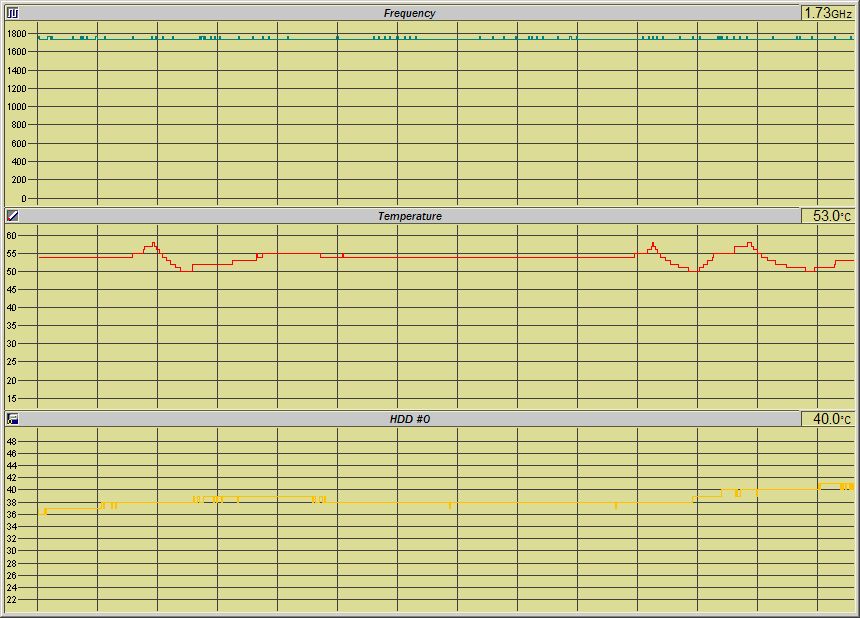
Task: Click the 1.73GHz frequency readout
Action: (828, 13)
